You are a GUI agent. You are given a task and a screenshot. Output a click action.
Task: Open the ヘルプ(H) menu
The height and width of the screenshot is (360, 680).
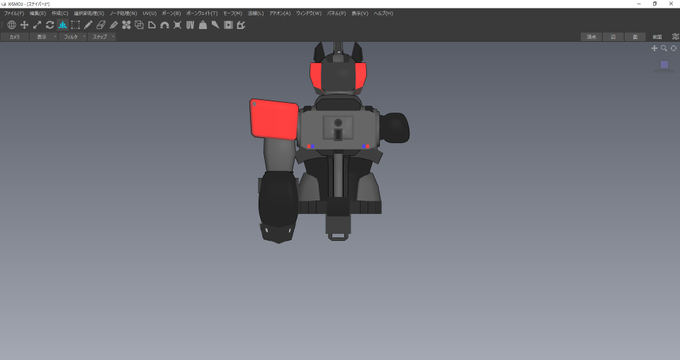pos(383,13)
